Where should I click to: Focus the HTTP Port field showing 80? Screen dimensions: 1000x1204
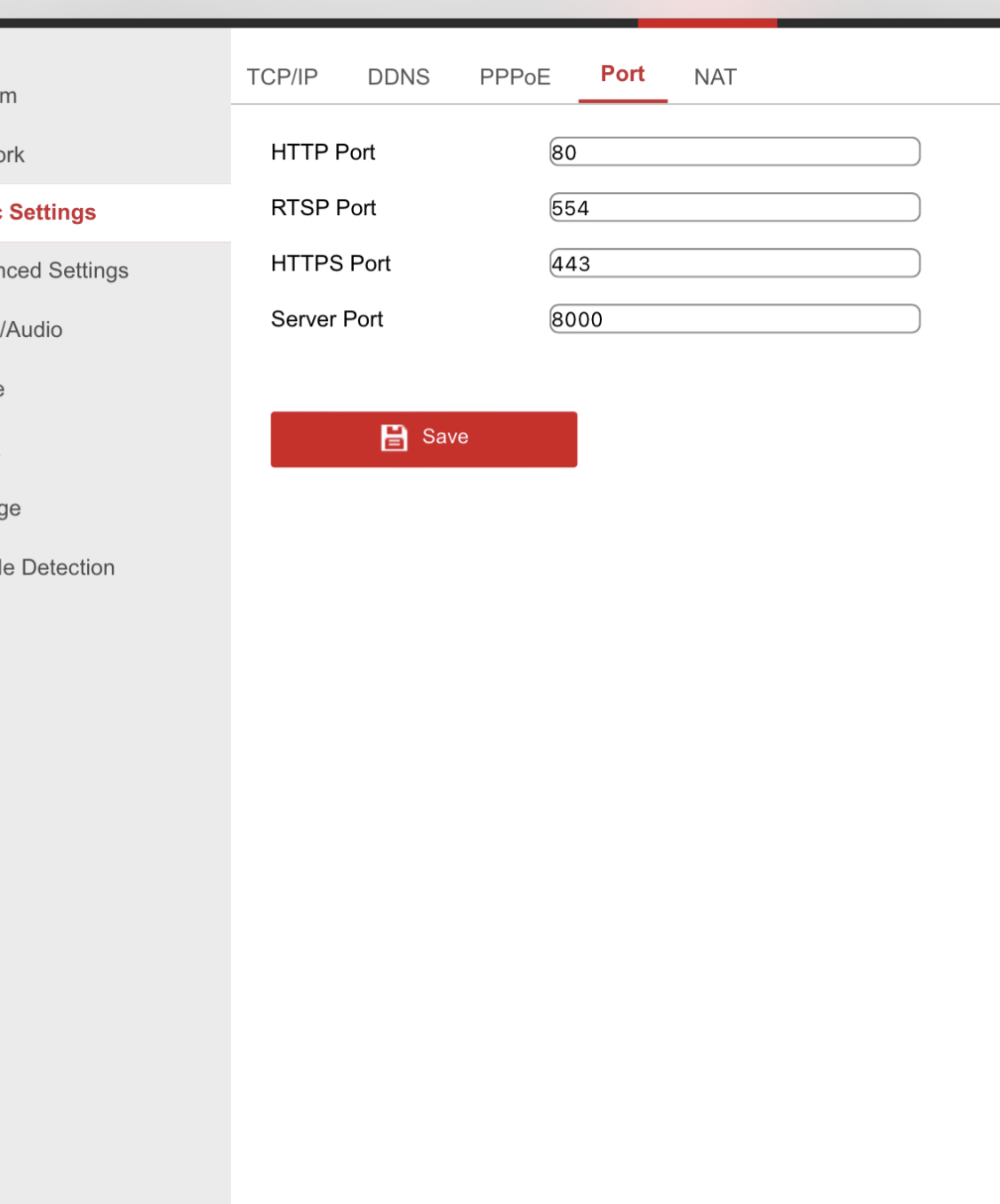[734, 152]
